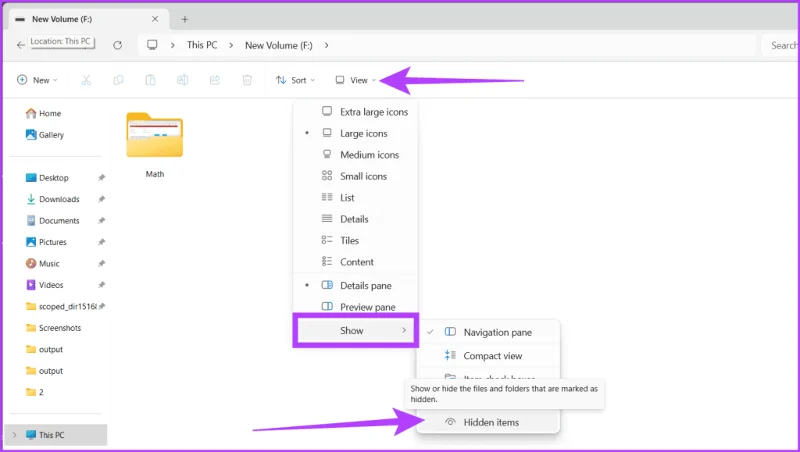Click the Cut scissors icon in toolbar

[86, 80]
